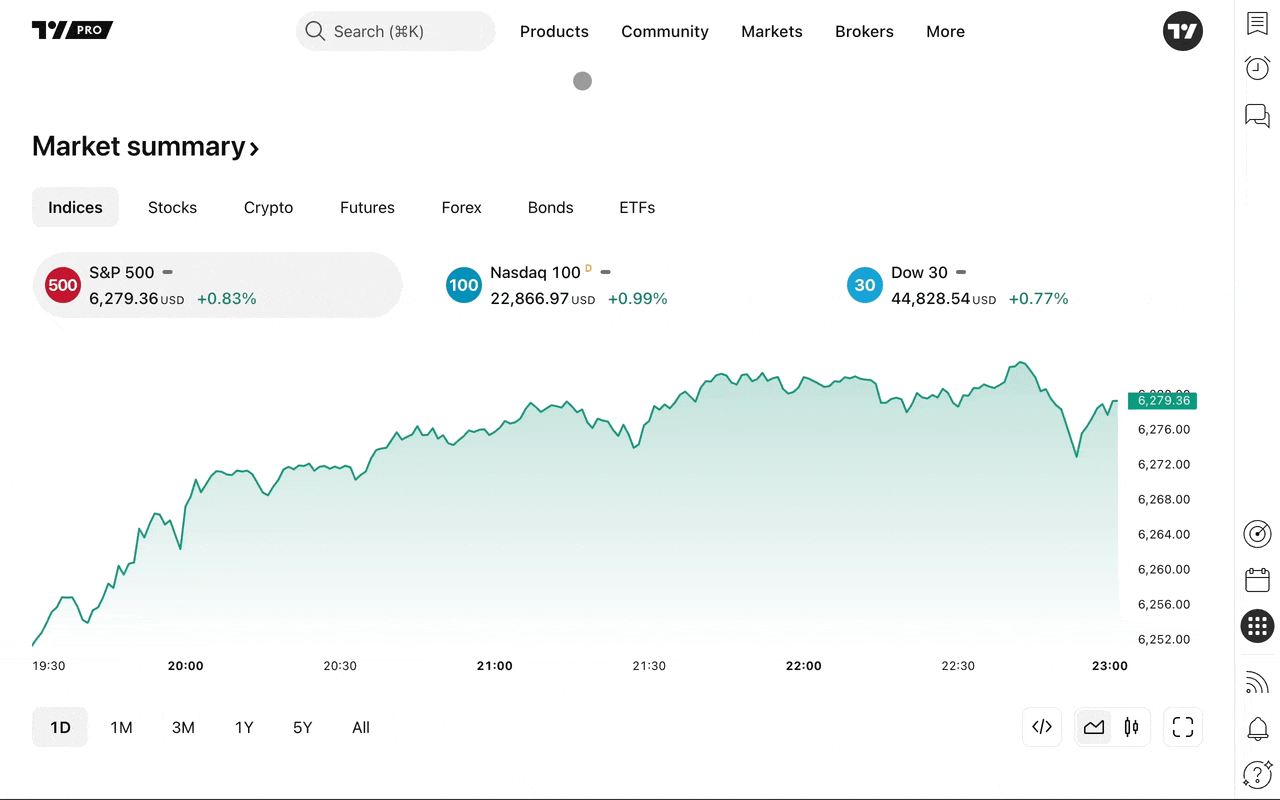The image size is (1280, 800).
Task: Open the Products menu
Action: click(x=554, y=31)
